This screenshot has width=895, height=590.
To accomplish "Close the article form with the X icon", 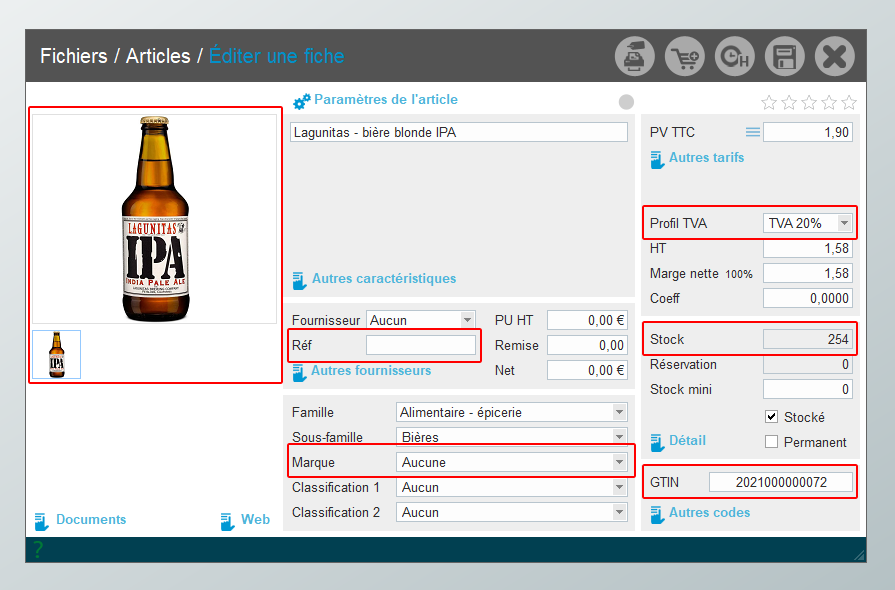I will coord(834,56).
